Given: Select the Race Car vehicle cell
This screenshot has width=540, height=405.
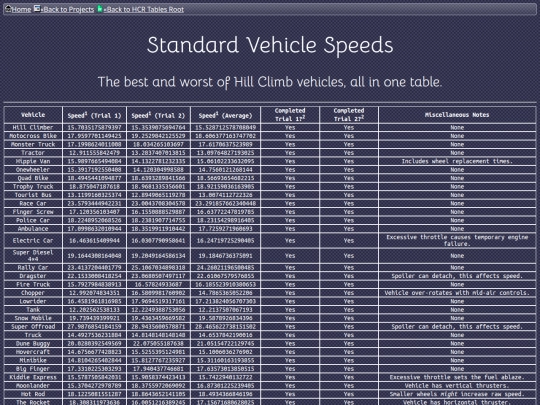Looking at the screenshot, I should 33,203.
